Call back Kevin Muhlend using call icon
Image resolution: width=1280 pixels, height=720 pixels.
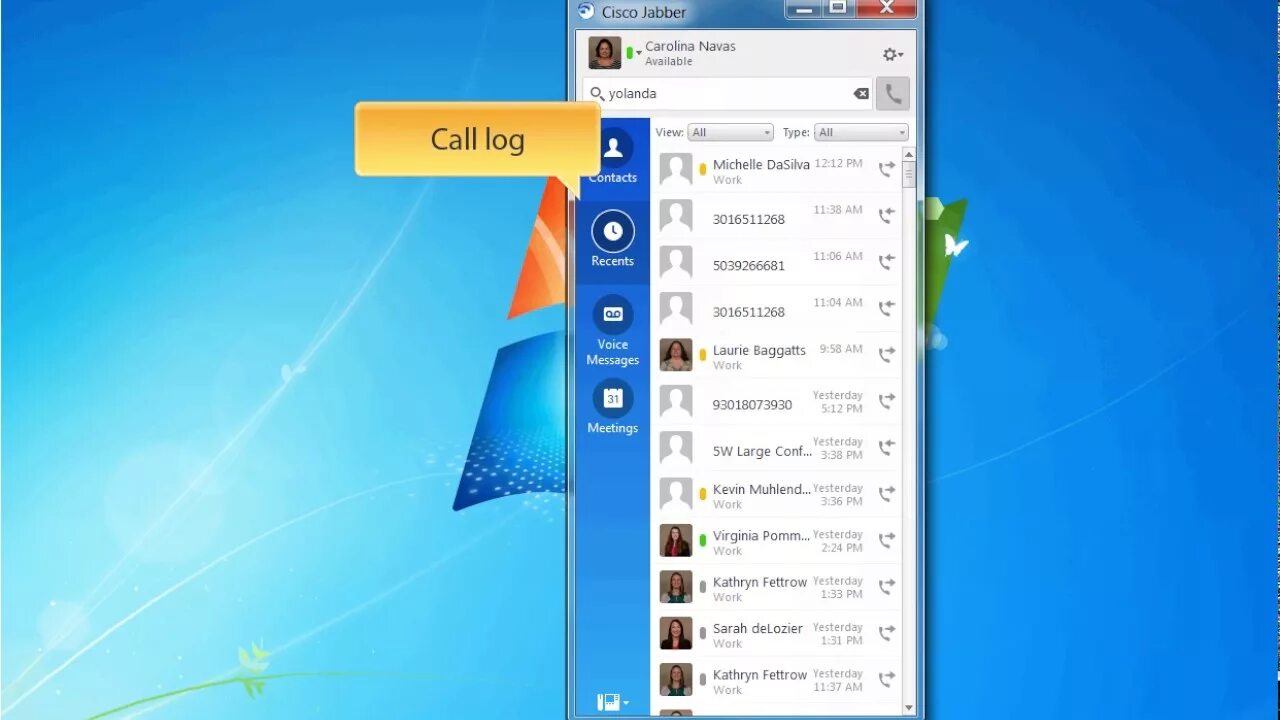click(x=886, y=494)
